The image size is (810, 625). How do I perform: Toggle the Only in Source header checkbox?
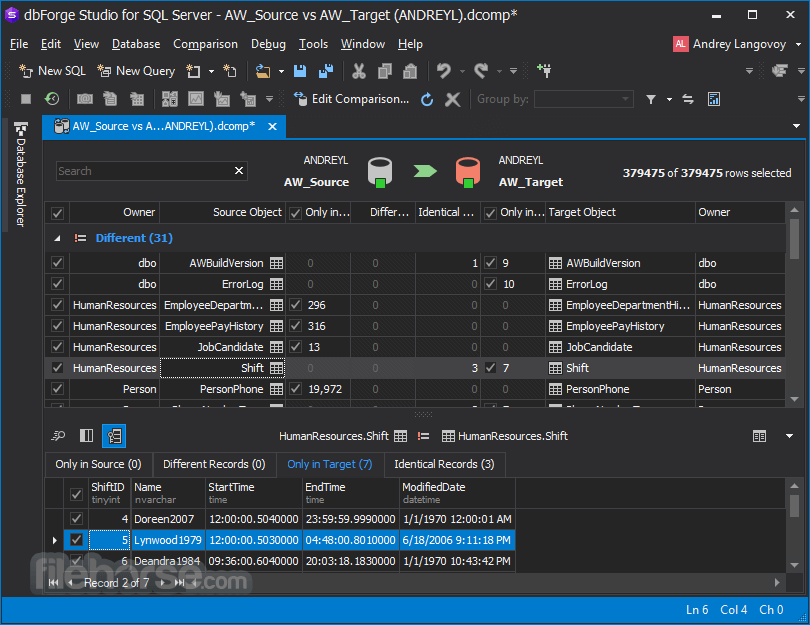pos(295,213)
